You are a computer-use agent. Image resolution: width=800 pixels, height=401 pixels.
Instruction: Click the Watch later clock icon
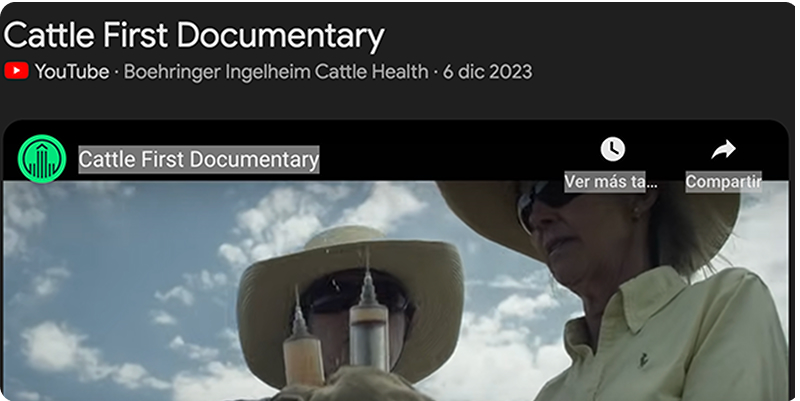click(612, 149)
